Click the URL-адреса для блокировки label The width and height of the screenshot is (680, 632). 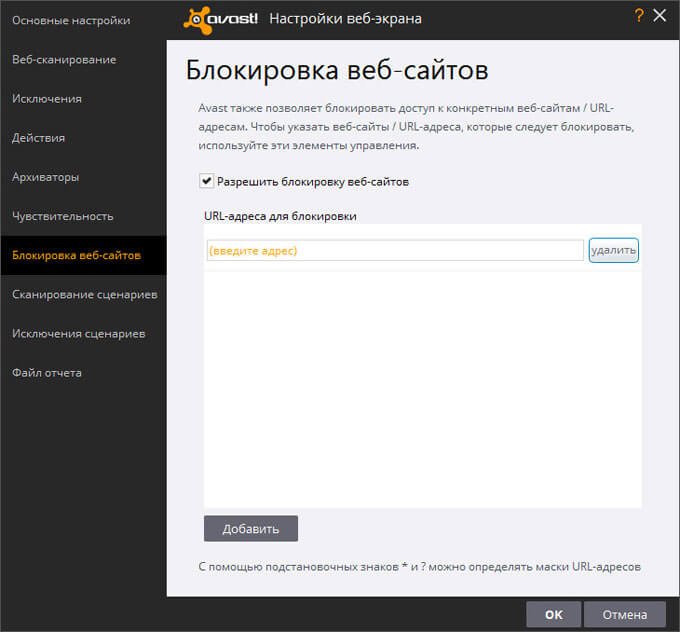280,216
